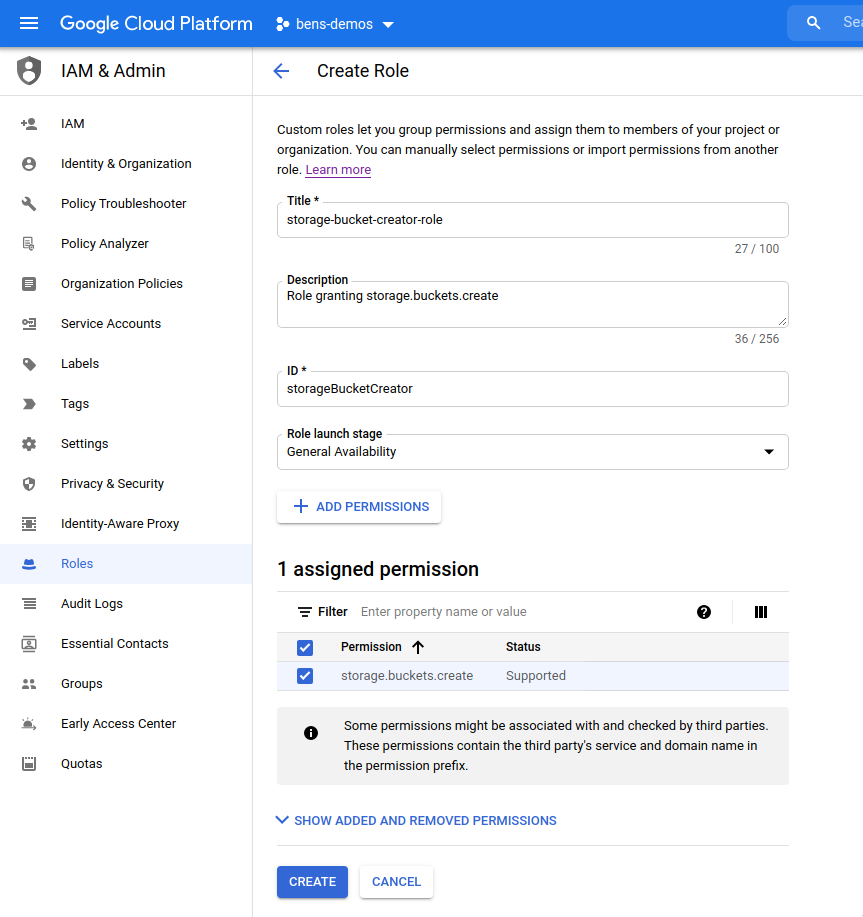
Task: Open Audit Logs from the sidebar
Action: point(92,604)
